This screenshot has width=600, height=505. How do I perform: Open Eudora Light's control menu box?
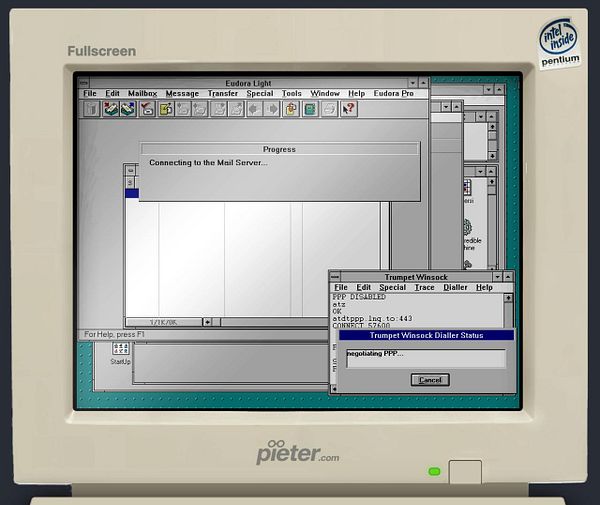pos(84,83)
